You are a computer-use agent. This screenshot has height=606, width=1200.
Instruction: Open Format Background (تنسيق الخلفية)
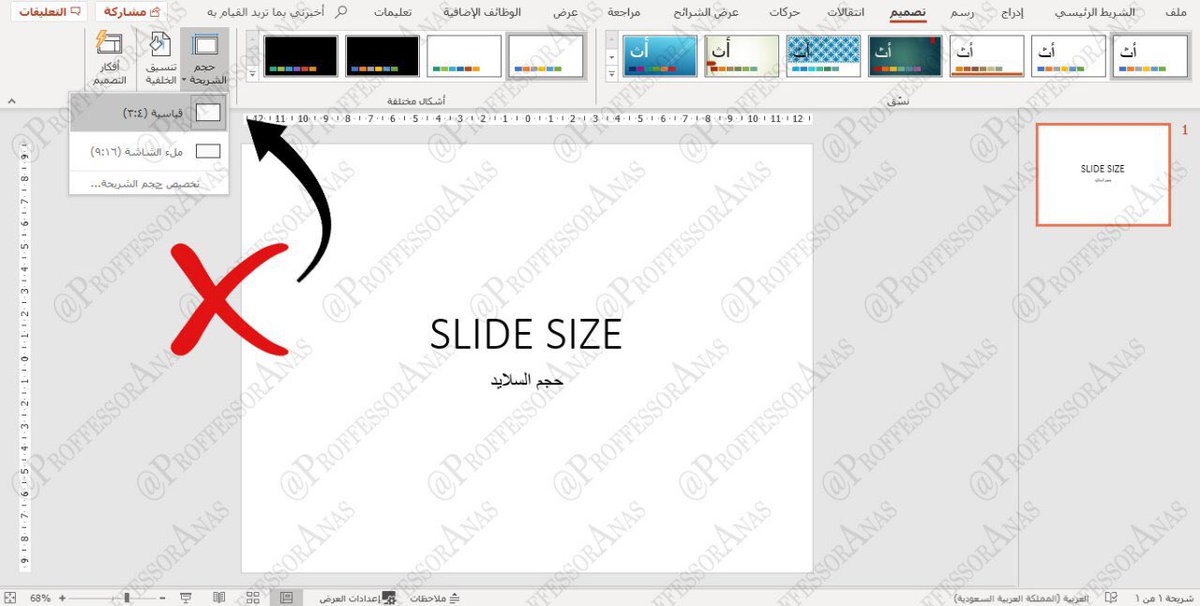tap(161, 58)
